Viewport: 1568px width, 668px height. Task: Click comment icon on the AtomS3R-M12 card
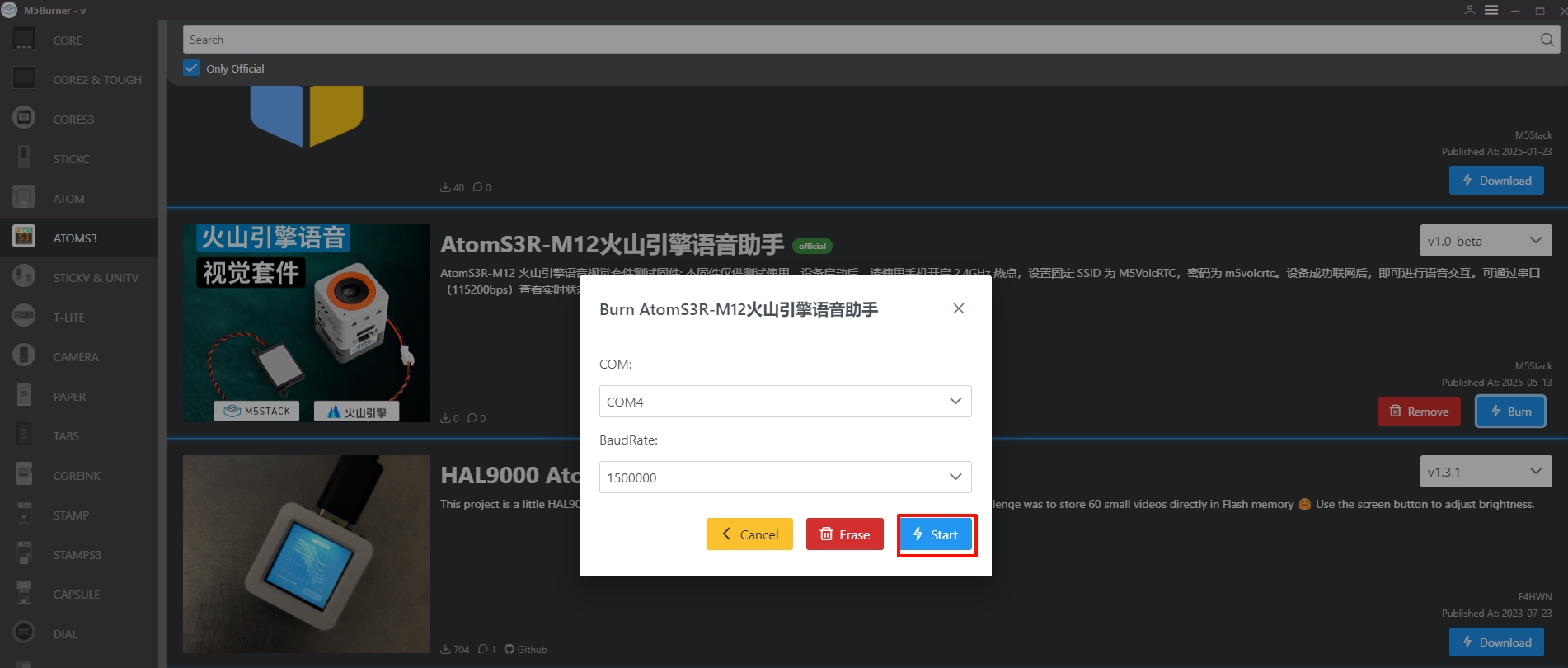[x=472, y=418]
